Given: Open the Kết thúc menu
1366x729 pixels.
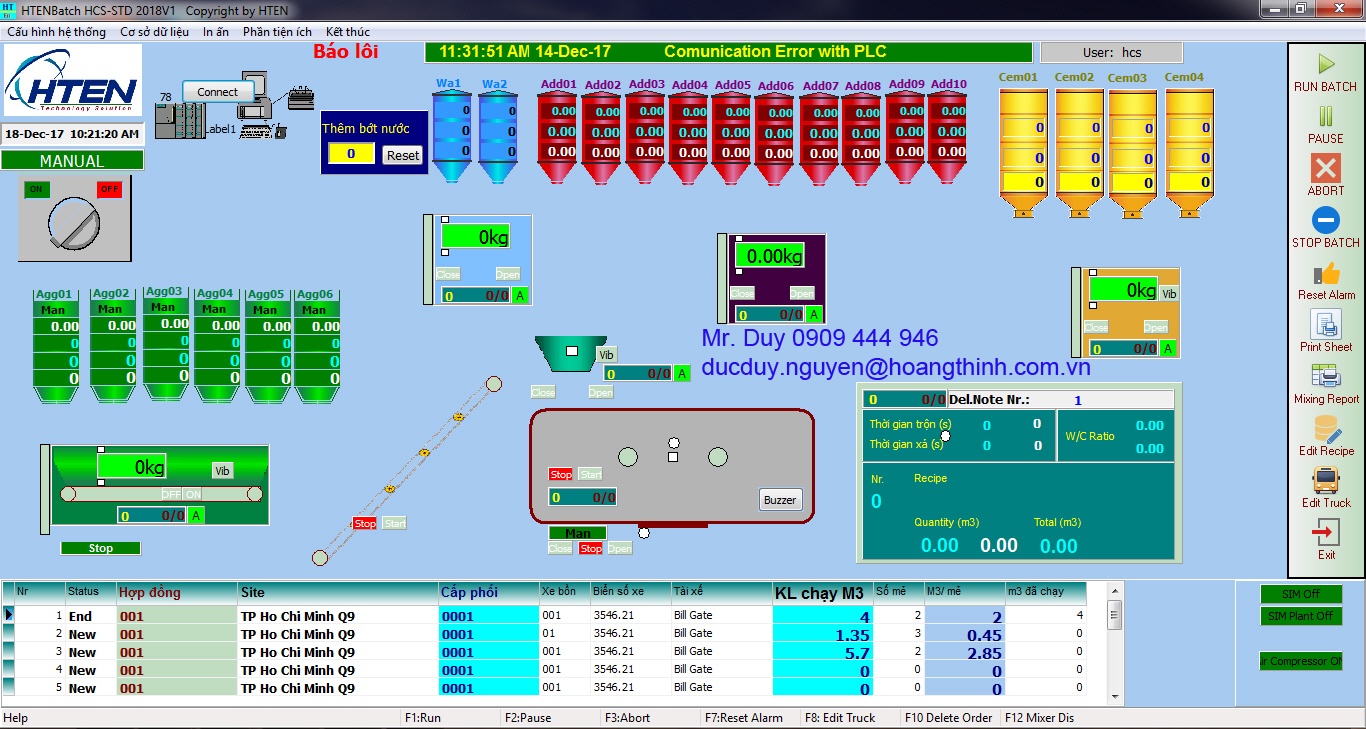Looking at the screenshot, I should 348,32.
